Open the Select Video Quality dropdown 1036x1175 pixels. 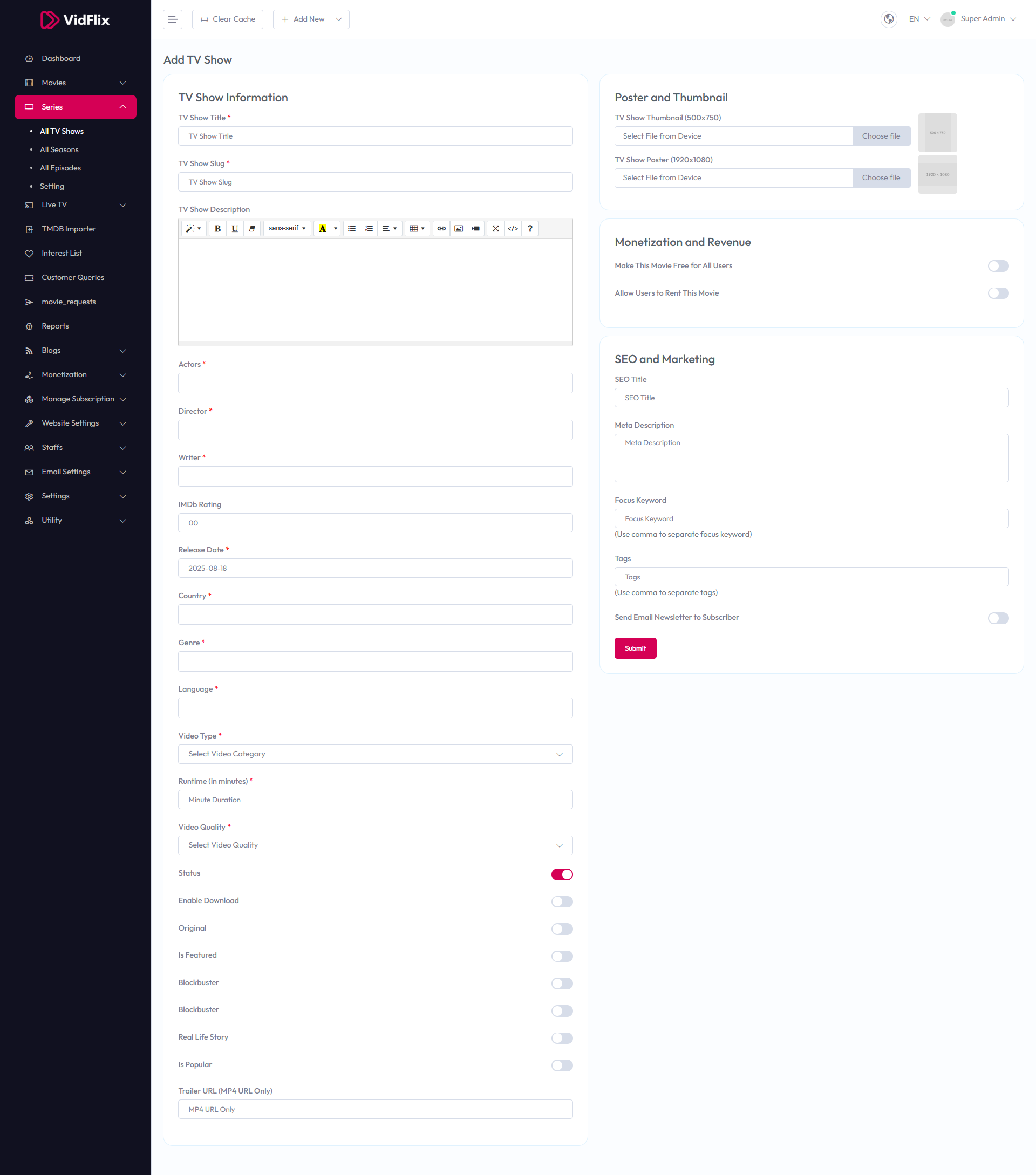(x=375, y=845)
